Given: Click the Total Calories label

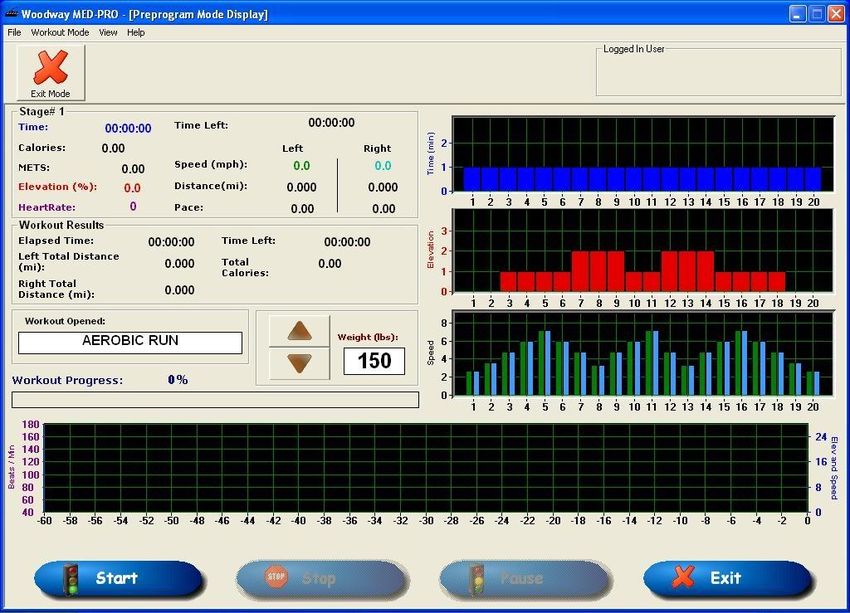Looking at the screenshot, I should pyautogui.click(x=245, y=268).
